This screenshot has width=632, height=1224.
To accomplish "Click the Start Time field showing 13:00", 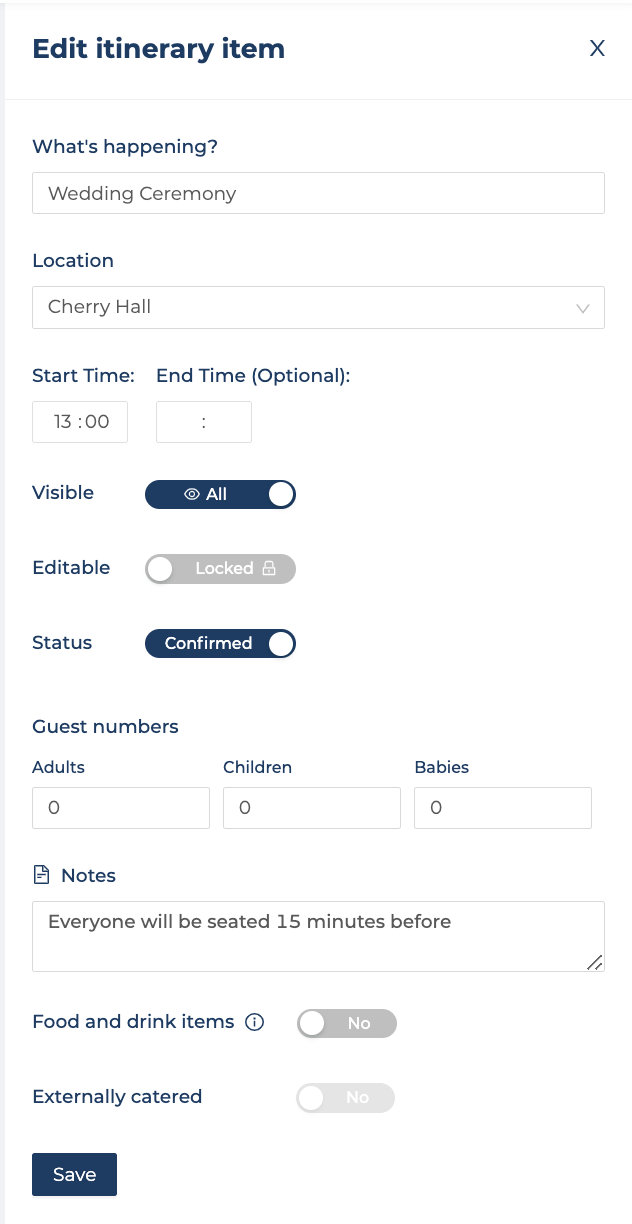I will tap(80, 422).
